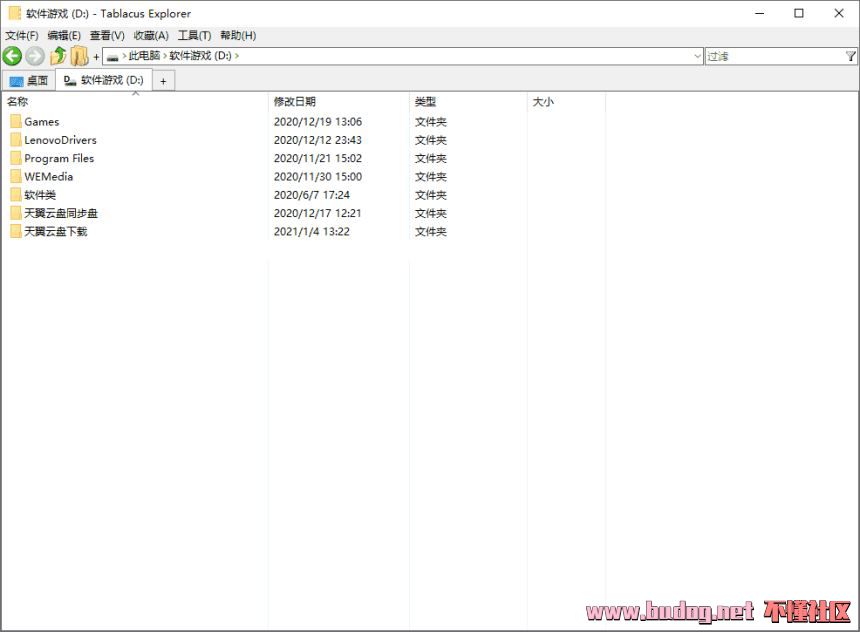Select the Games folder name
Screen dimensions: 860x632
tap(42, 122)
